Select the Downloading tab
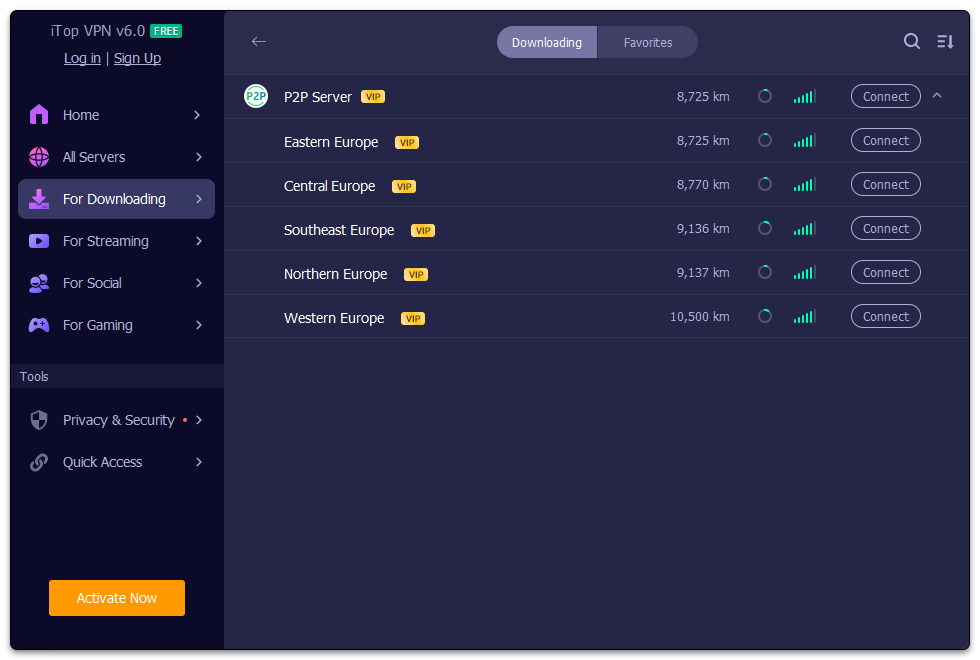Viewport: 980px width, 660px height. coord(546,42)
